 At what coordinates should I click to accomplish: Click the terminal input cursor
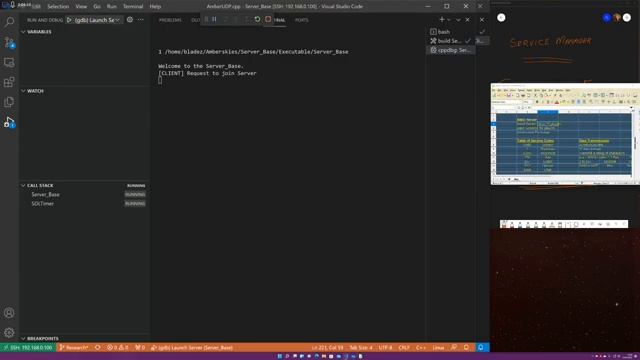pos(160,80)
